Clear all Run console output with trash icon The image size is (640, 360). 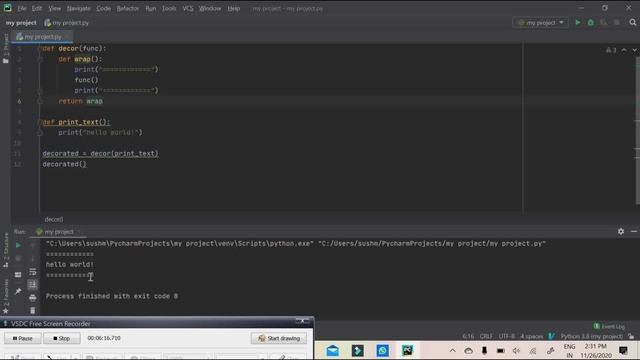point(33,311)
